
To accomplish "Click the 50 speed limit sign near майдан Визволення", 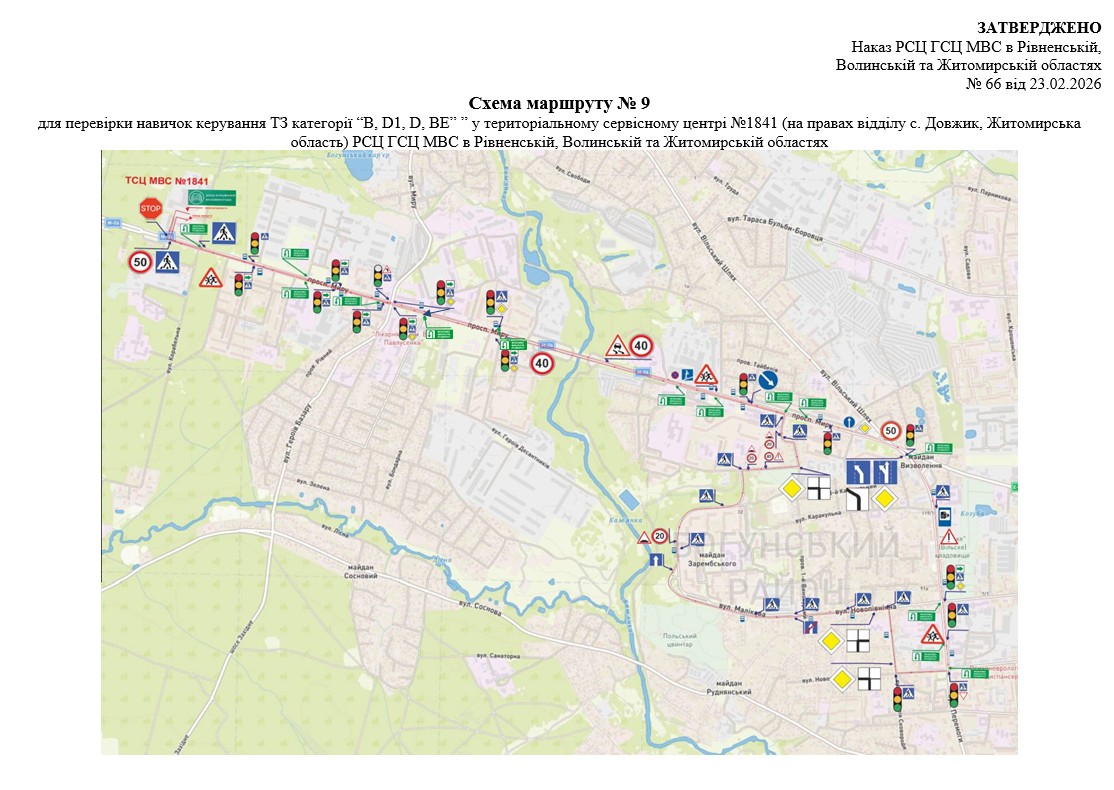I will point(890,431).
